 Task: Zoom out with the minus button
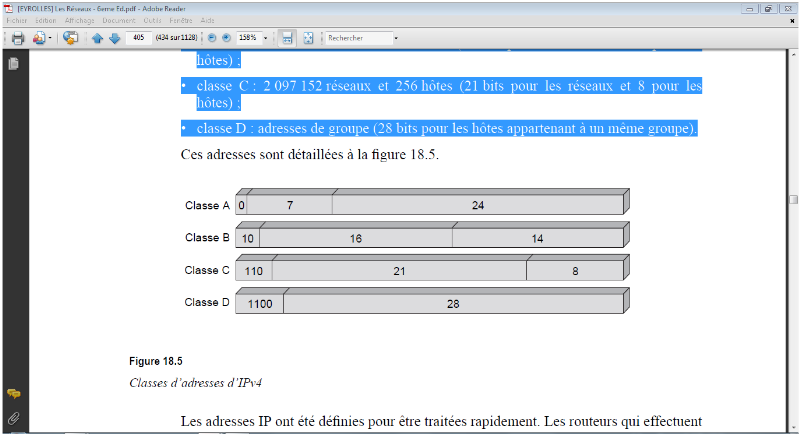click(212, 38)
